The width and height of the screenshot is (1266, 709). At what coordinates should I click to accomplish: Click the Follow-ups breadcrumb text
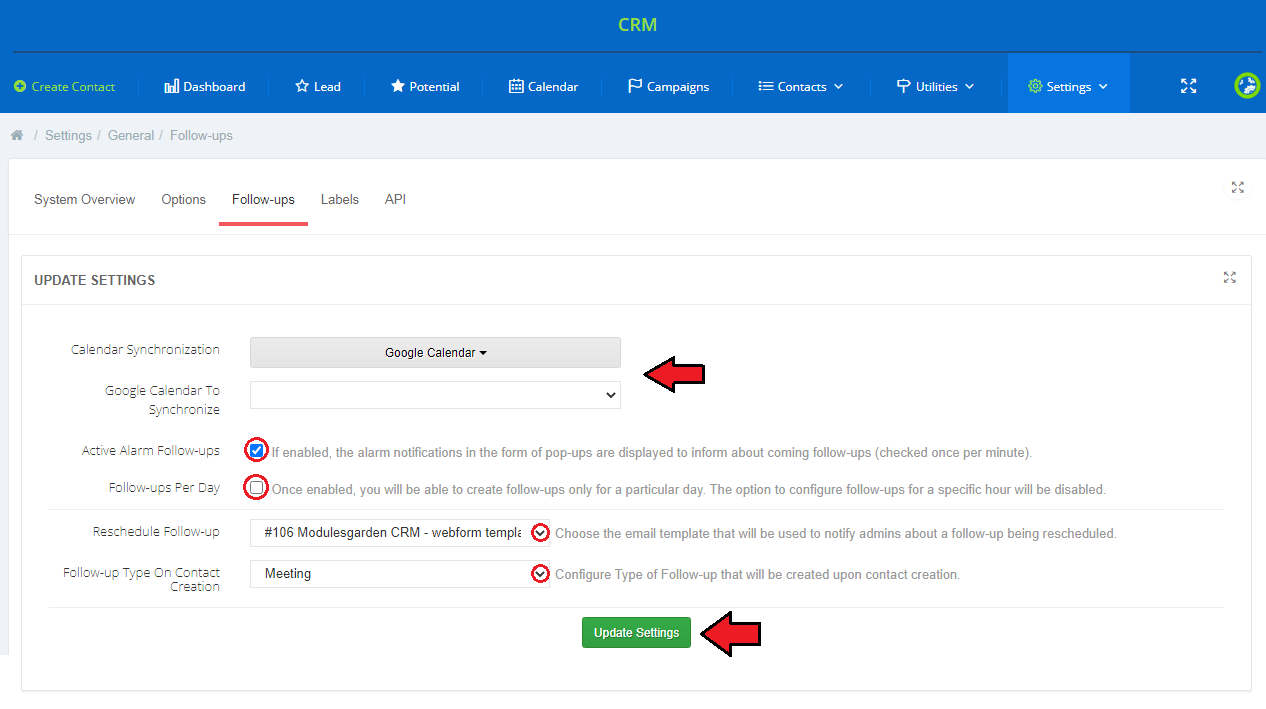(201, 135)
